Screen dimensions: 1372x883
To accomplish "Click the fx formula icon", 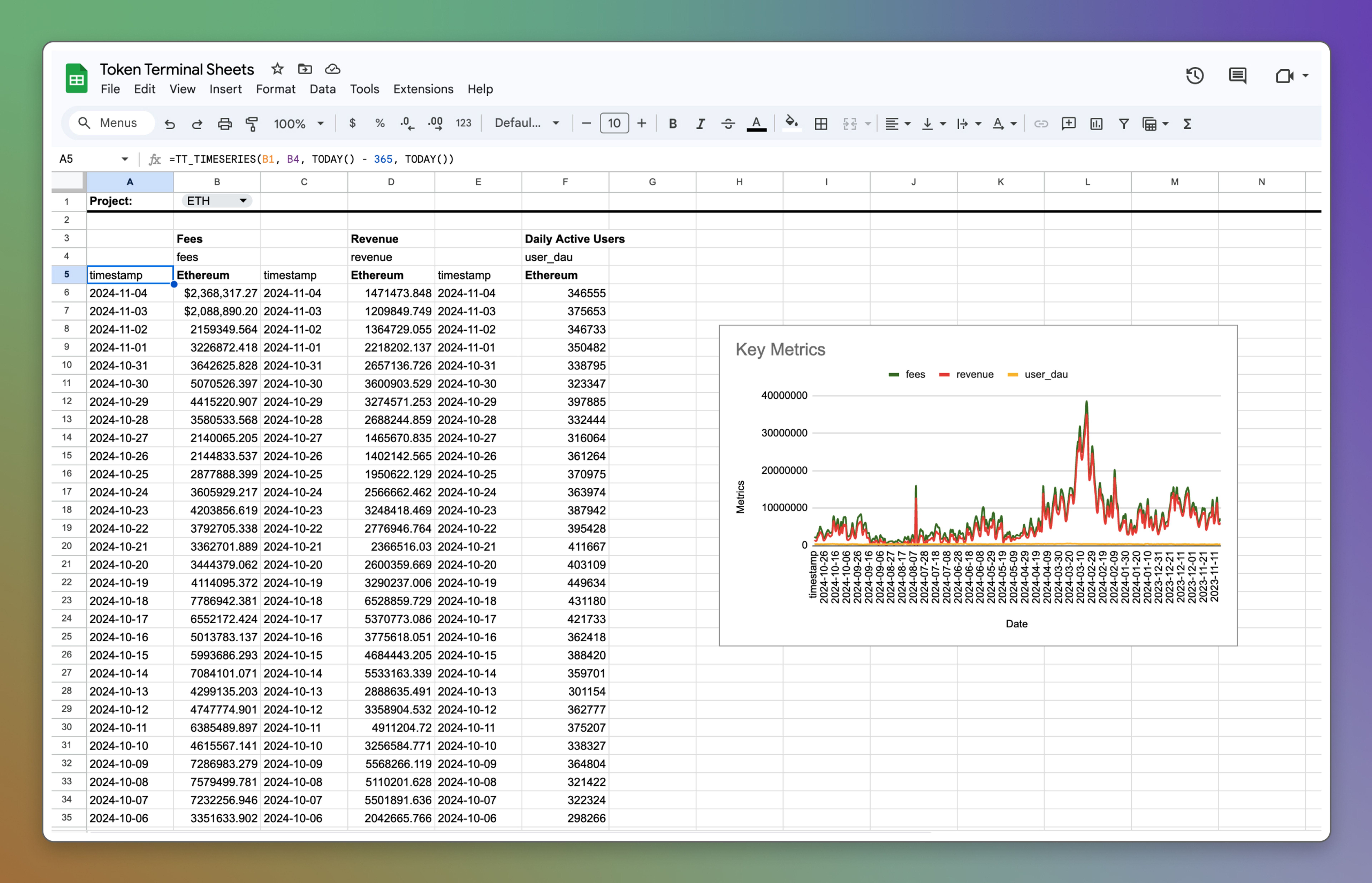I will pyautogui.click(x=155, y=159).
